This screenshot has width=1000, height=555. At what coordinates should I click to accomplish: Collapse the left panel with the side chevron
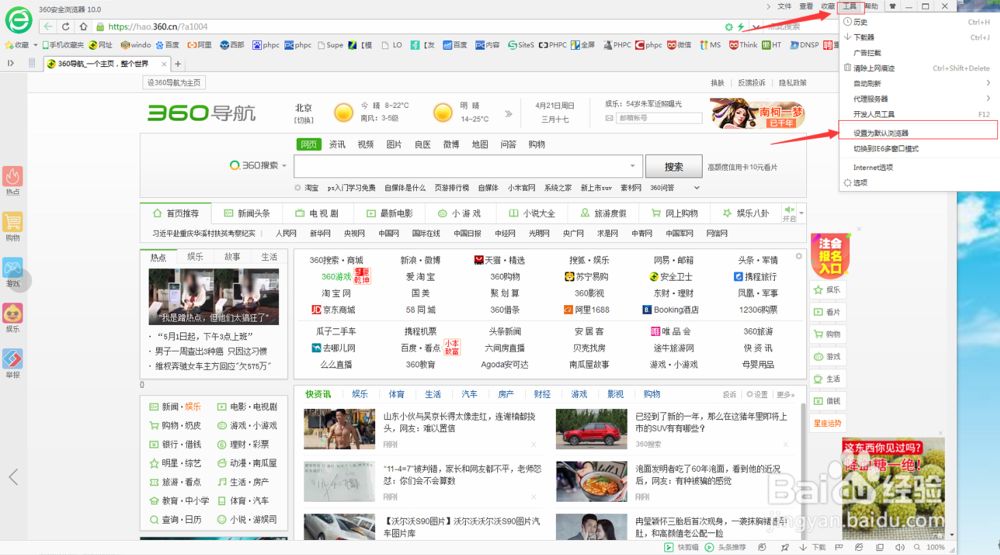[x=13, y=477]
